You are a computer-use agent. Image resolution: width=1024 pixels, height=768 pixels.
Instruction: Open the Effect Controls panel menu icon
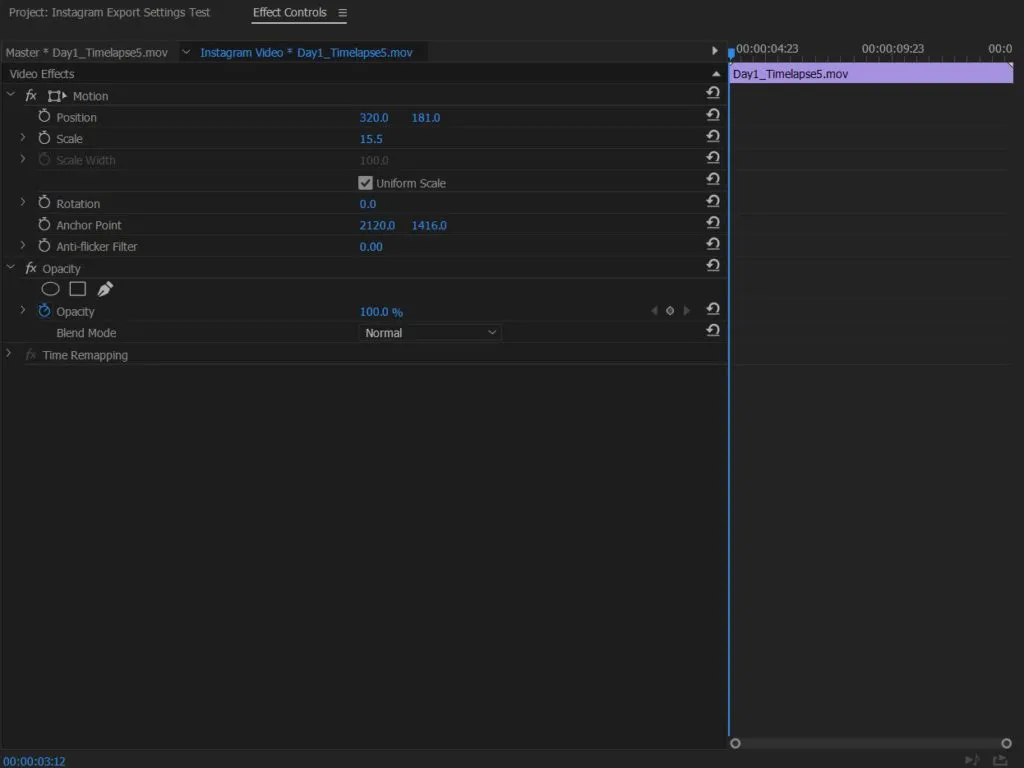tap(342, 13)
